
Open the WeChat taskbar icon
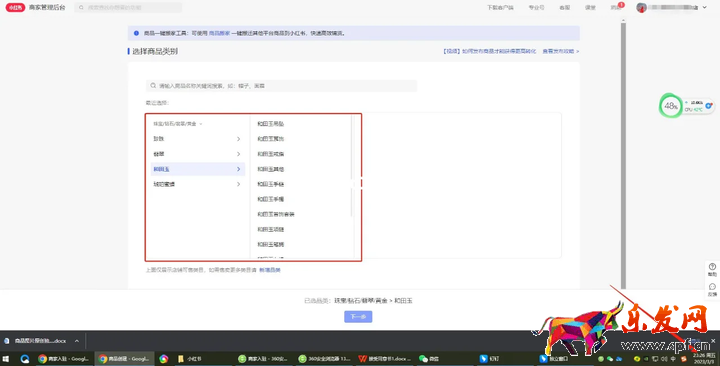[429, 359]
